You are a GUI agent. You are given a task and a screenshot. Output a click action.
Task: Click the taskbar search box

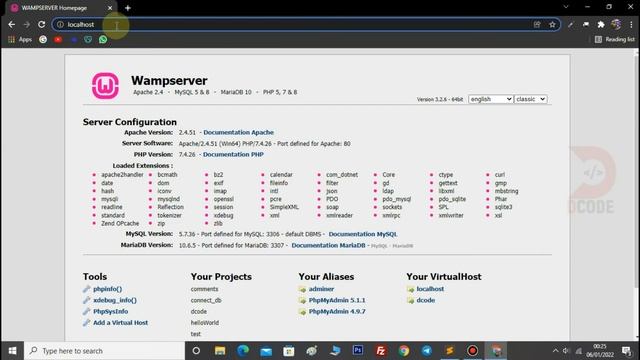pyautogui.click(x=104, y=351)
